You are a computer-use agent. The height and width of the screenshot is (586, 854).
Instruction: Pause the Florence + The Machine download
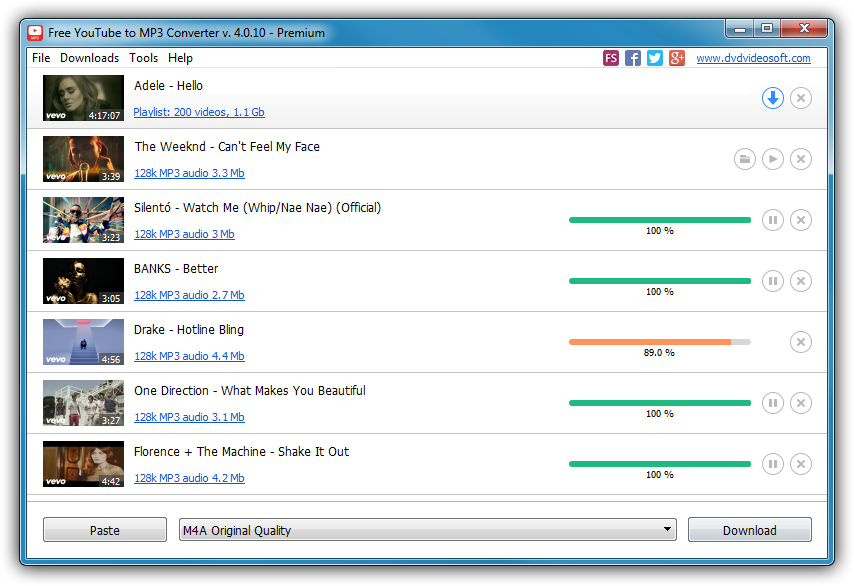click(x=772, y=464)
